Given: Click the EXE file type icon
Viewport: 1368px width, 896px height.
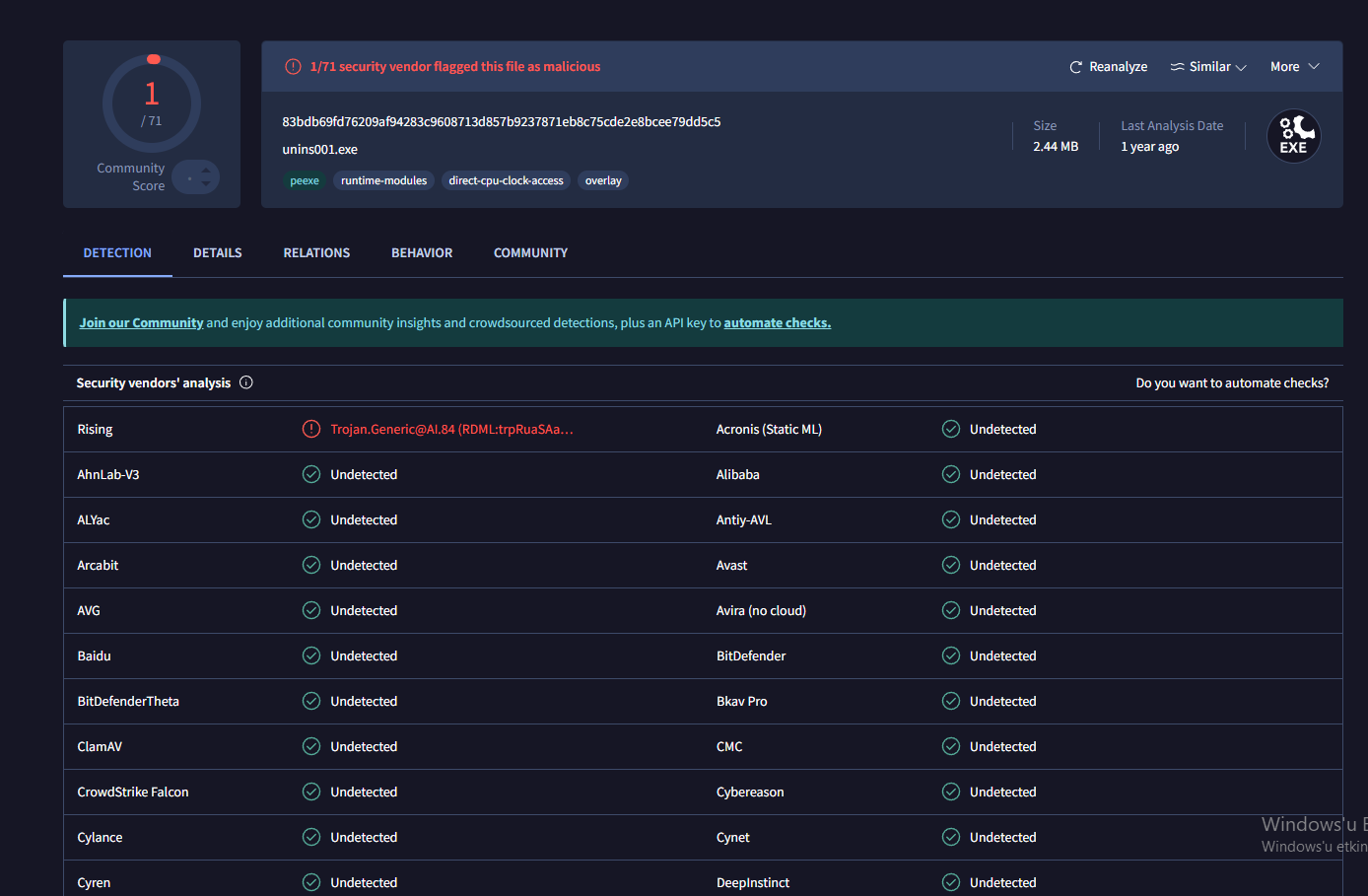Looking at the screenshot, I should [1293, 136].
